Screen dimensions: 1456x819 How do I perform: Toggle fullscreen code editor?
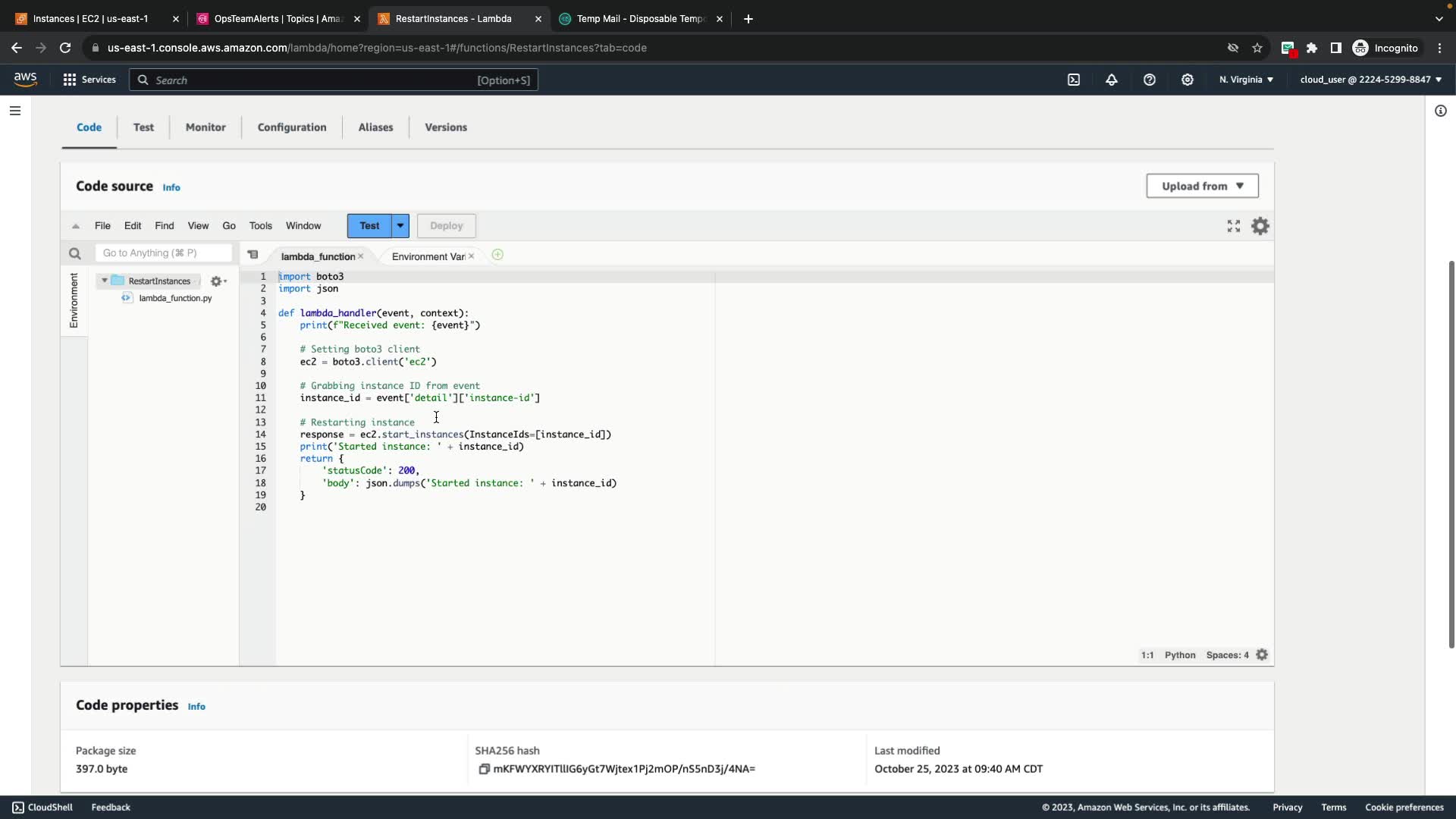[1234, 226]
